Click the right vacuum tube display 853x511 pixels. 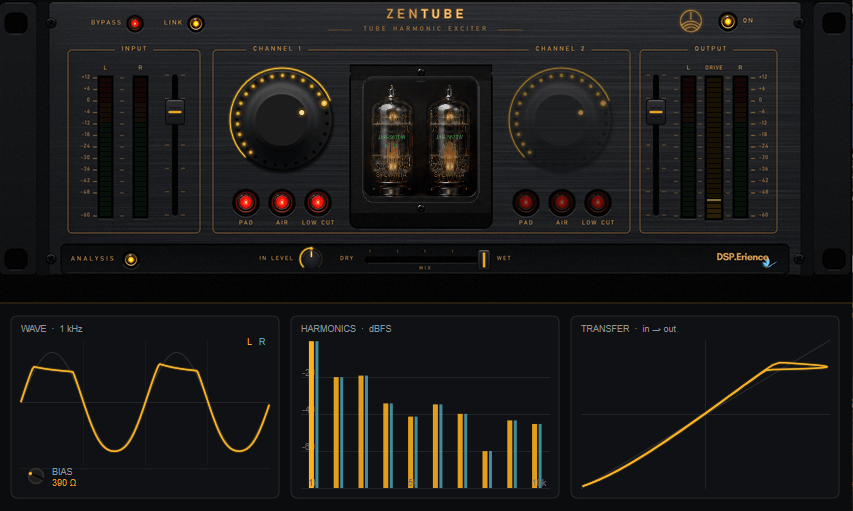click(x=450, y=140)
